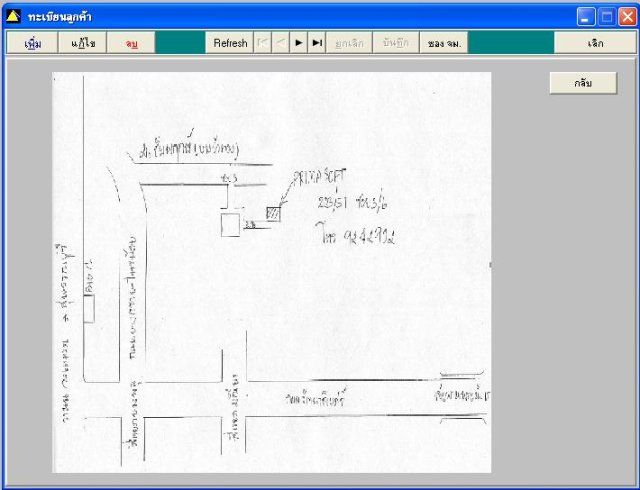Click the เพิ่ม (add) button
640x490 pixels.
(x=32, y=42)
